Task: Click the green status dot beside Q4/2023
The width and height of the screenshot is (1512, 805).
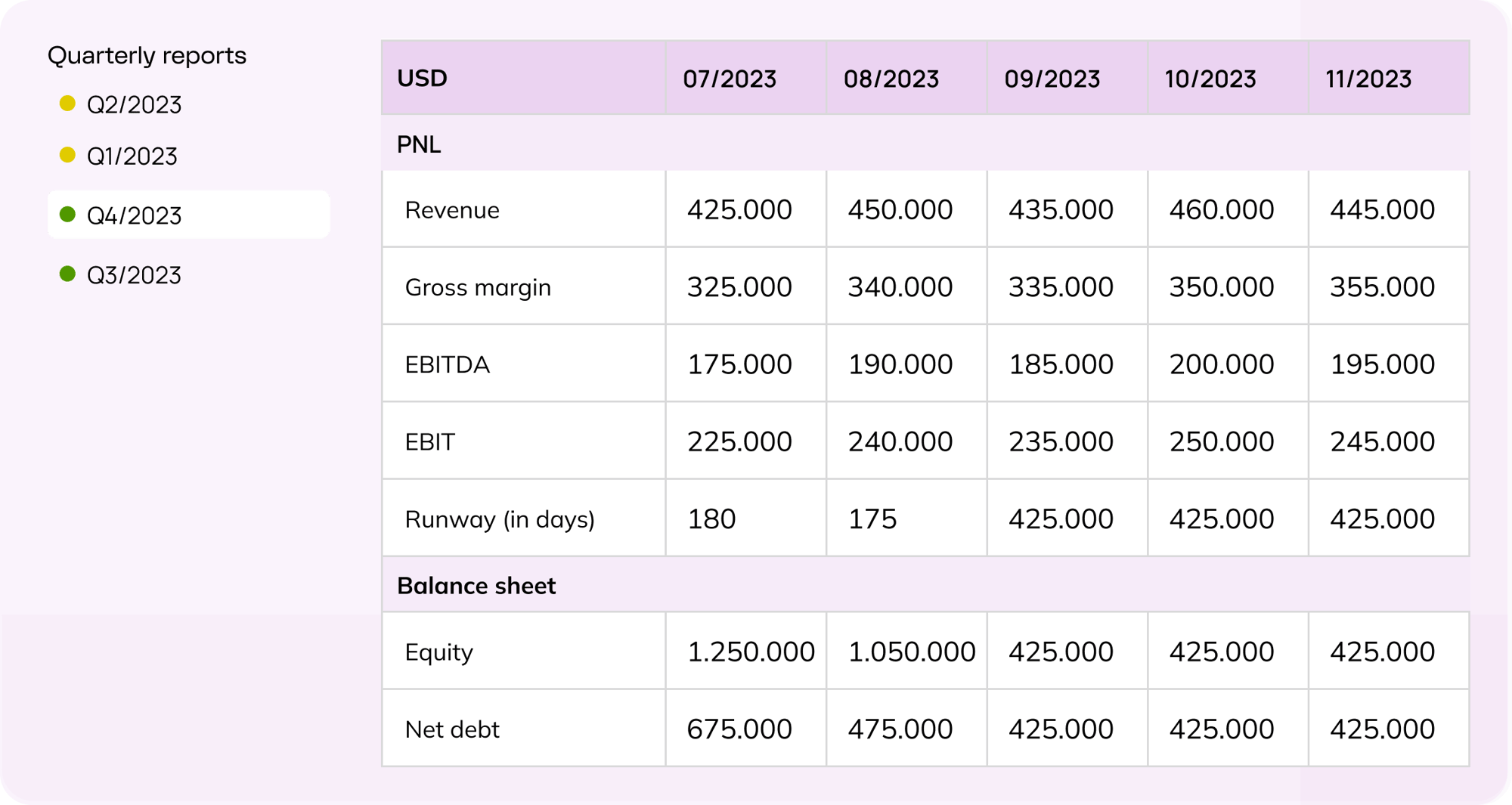Action: 67,215
